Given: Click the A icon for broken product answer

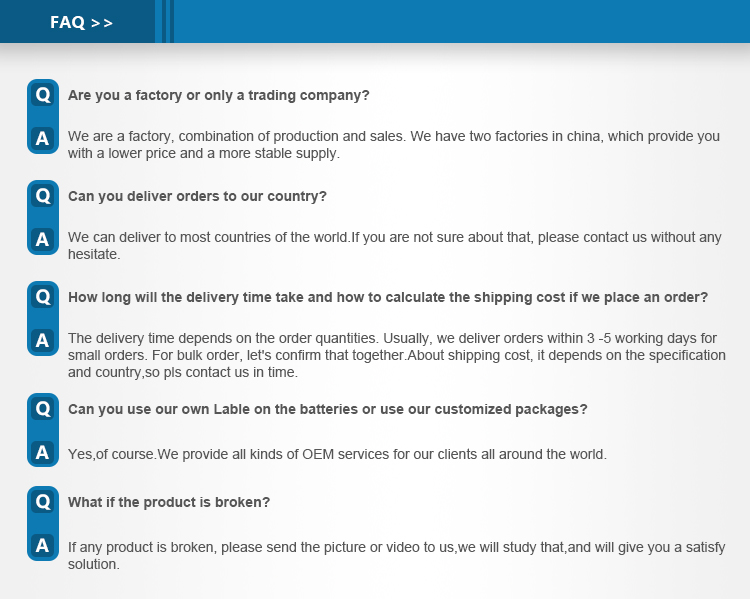Looking at the screenshot, I should click(x=43, y=545).
